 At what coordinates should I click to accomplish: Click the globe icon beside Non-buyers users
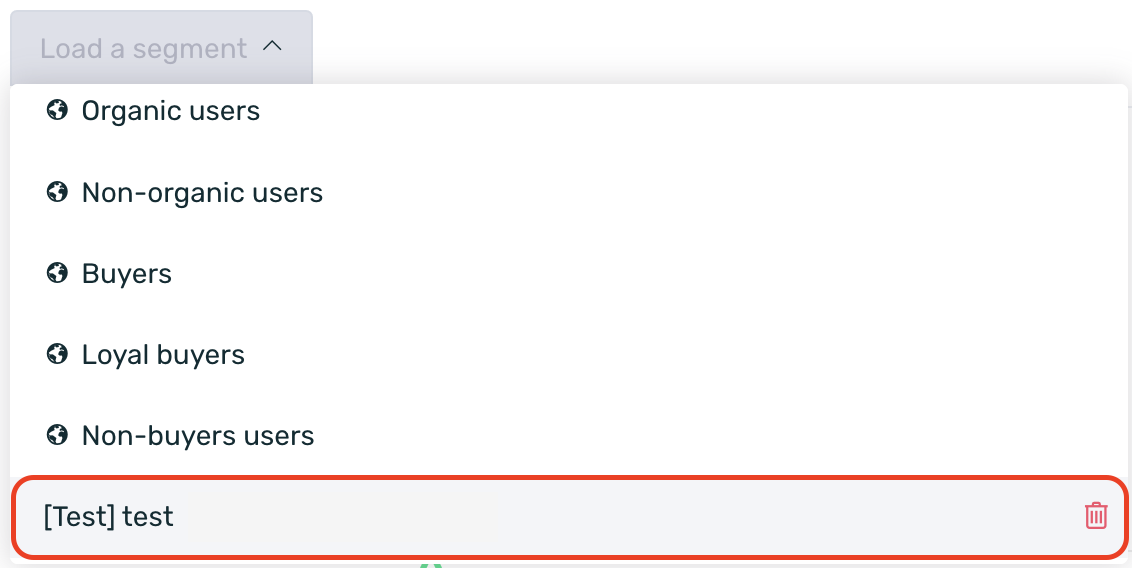[x=57, y=435]
